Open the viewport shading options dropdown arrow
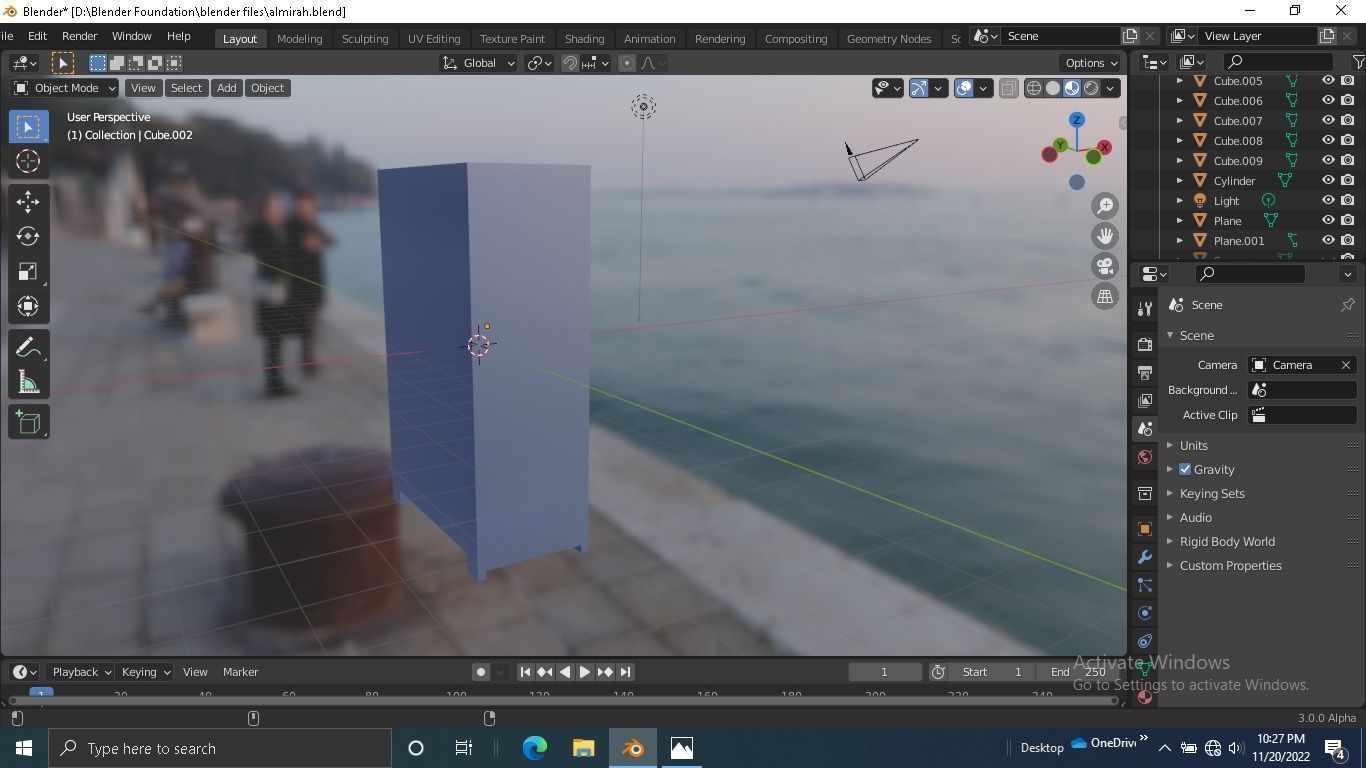Image resolution: width=1366 pixels, height=768 pixels. pyautogui.click(x=1110, y=88)
